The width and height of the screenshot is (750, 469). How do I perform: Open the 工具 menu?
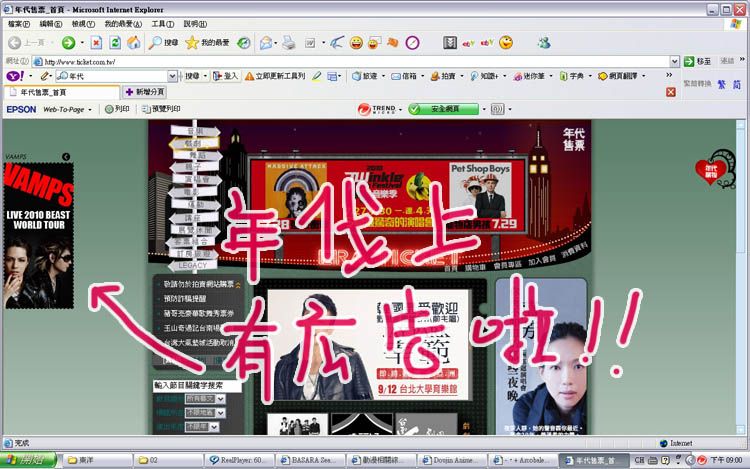pos(163,24)
